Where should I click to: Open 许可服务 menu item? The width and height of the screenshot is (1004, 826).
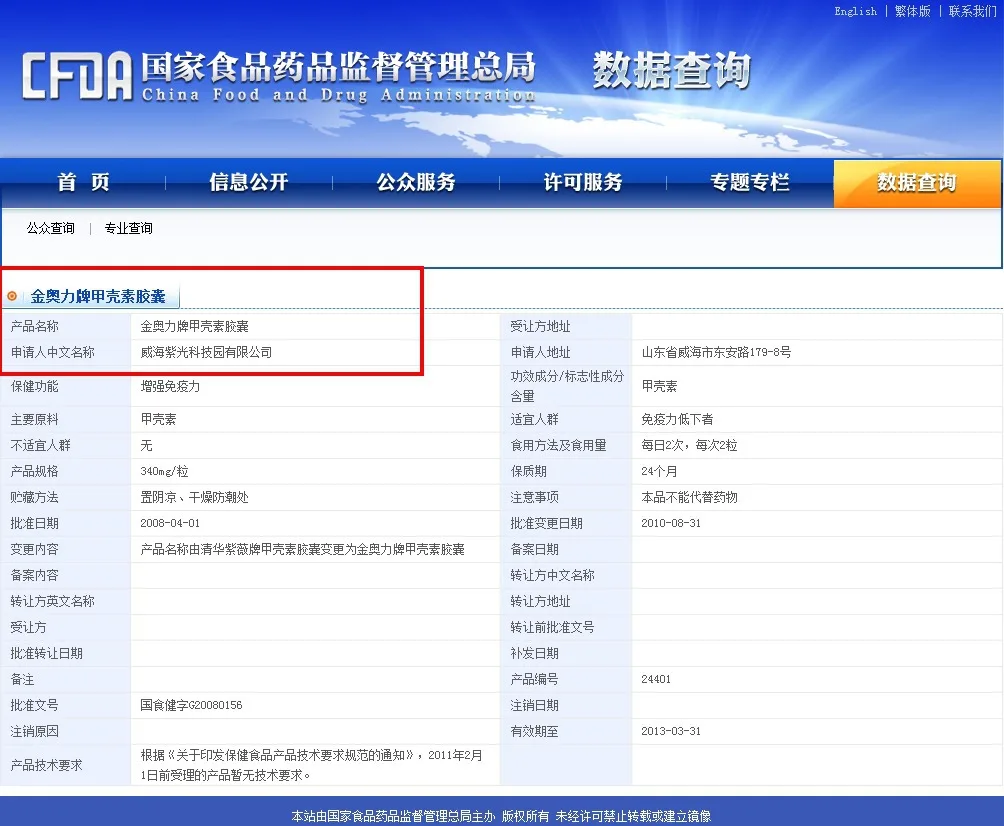coord(583,182)
